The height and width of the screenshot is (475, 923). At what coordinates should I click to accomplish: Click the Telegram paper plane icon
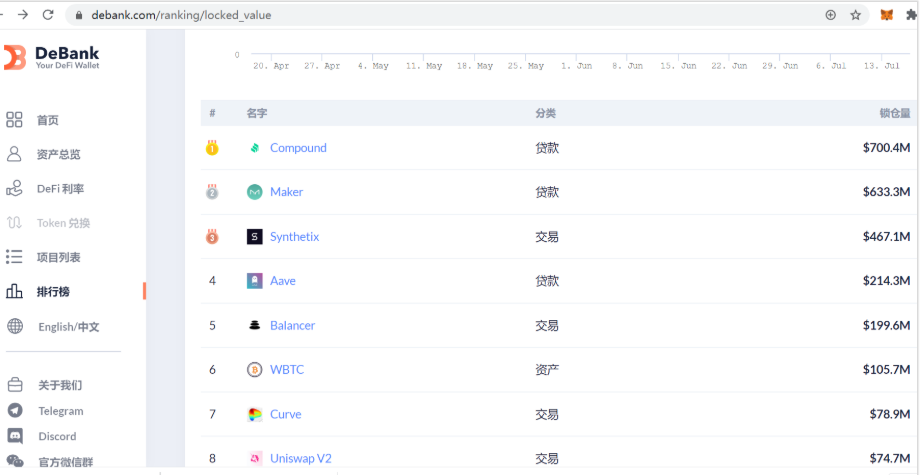[15, 410]
